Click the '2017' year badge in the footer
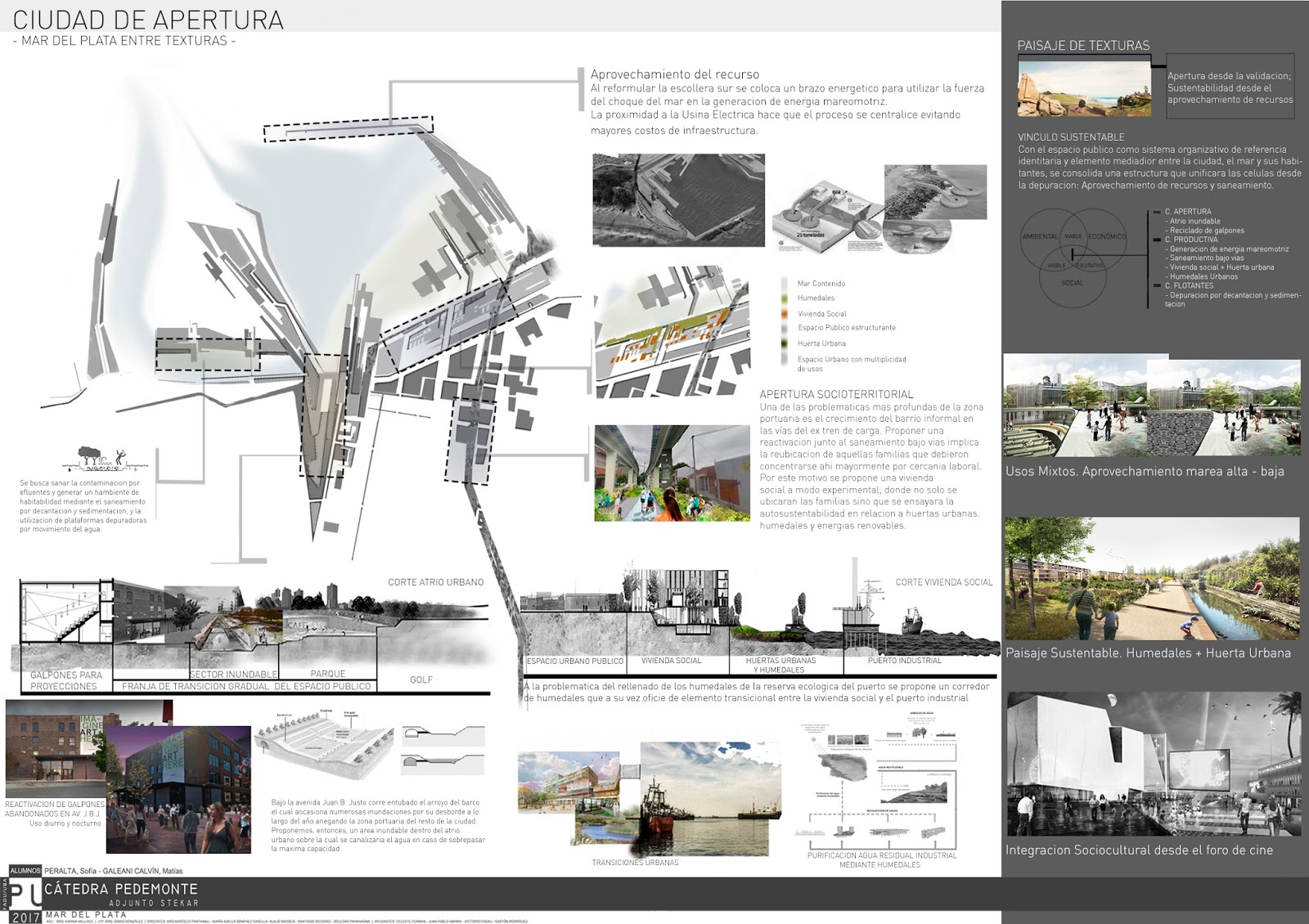Image resolution: width=1309 pixels, height=924 pixels. pyautogui.click(x=25, y=917)
